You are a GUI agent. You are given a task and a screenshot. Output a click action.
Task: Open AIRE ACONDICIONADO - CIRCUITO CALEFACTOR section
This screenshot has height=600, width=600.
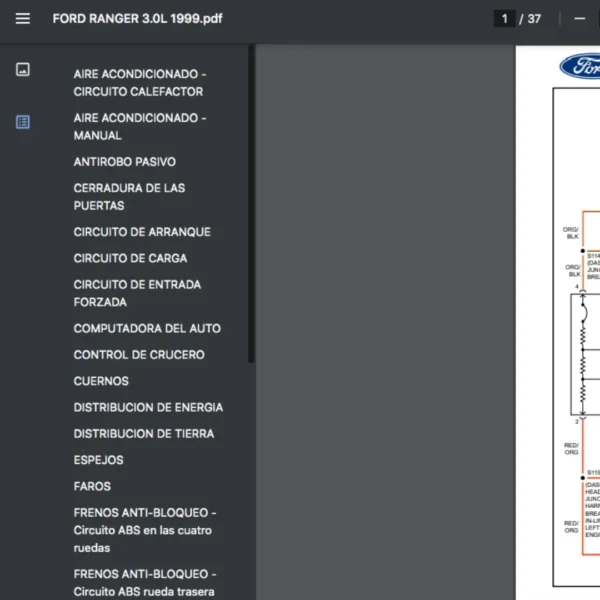coord(139,83)
